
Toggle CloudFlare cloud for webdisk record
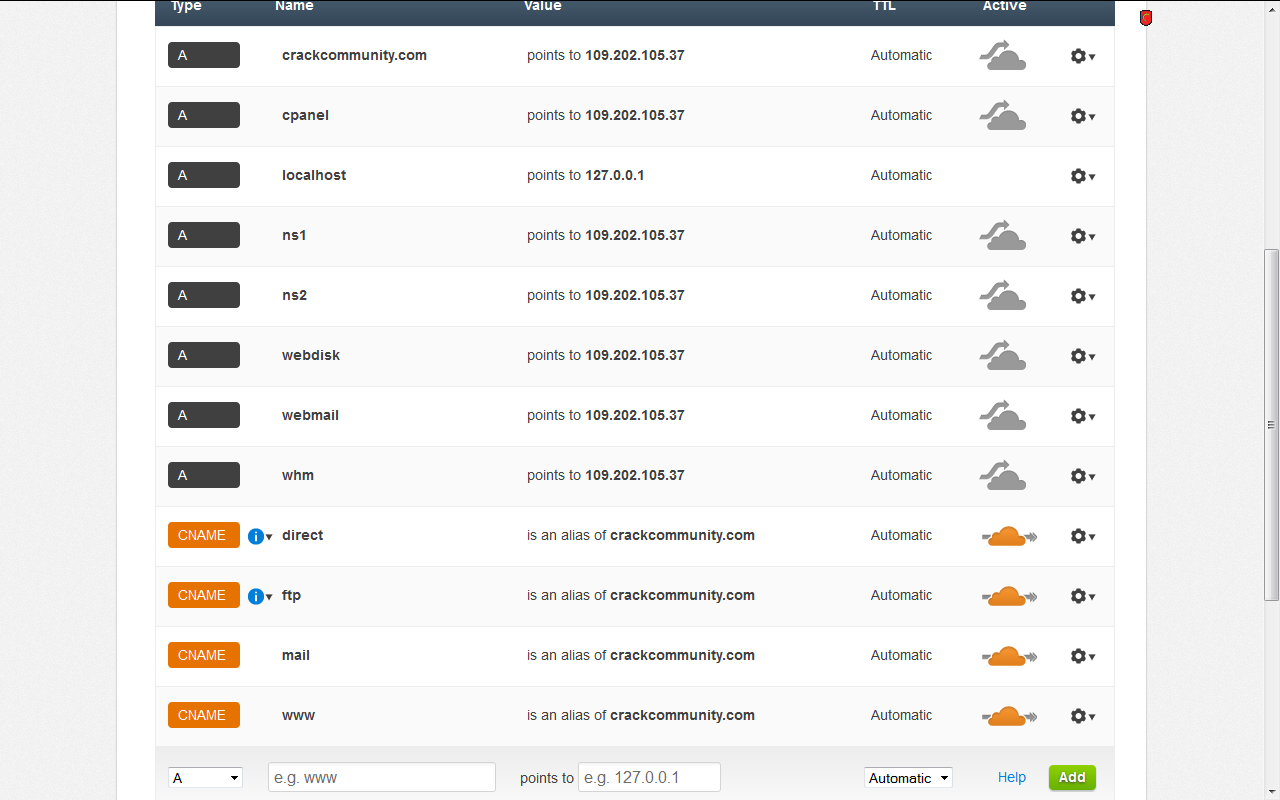[x=1002, y=356]
